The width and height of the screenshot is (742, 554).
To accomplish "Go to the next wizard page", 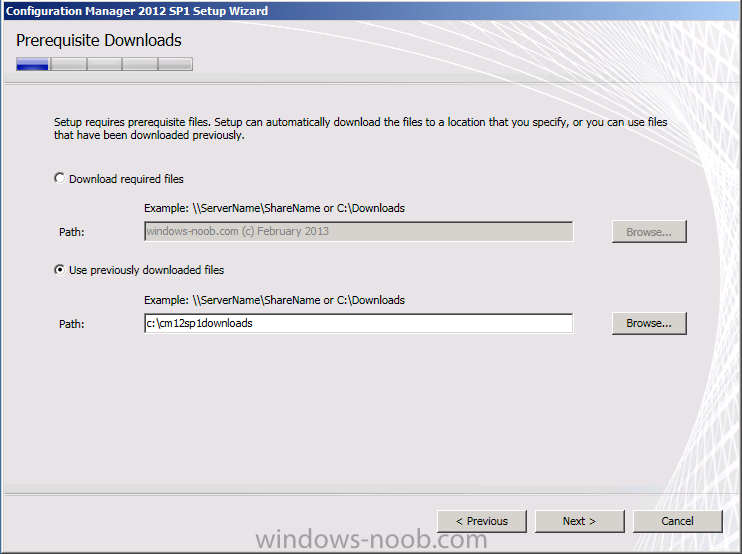I will (x=579, y=521).
